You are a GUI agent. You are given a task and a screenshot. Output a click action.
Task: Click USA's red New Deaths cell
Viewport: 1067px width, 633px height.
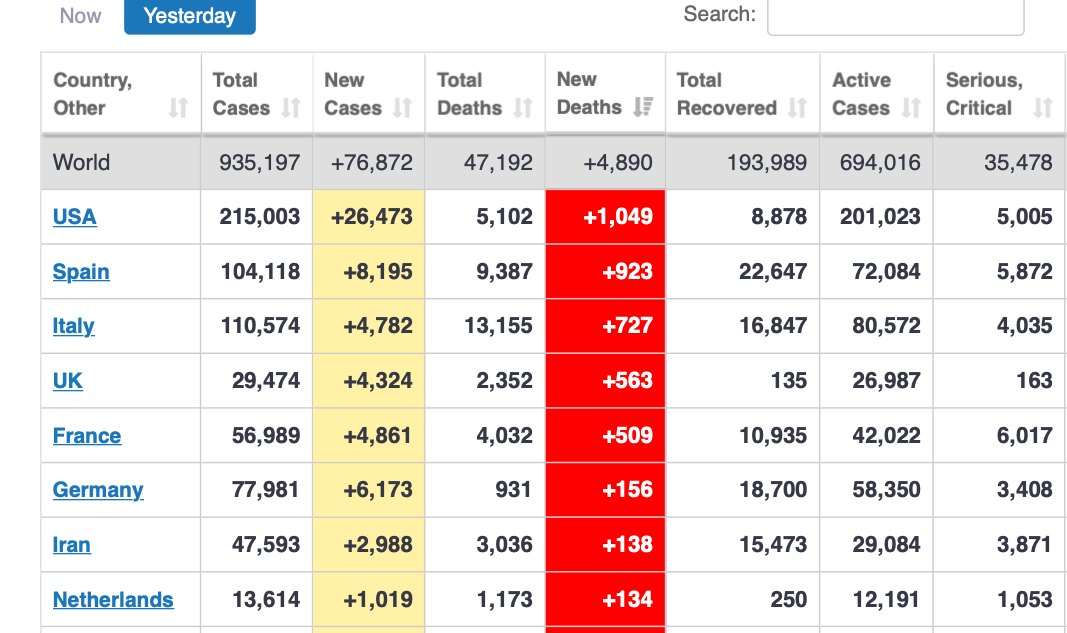click(605, 217)
